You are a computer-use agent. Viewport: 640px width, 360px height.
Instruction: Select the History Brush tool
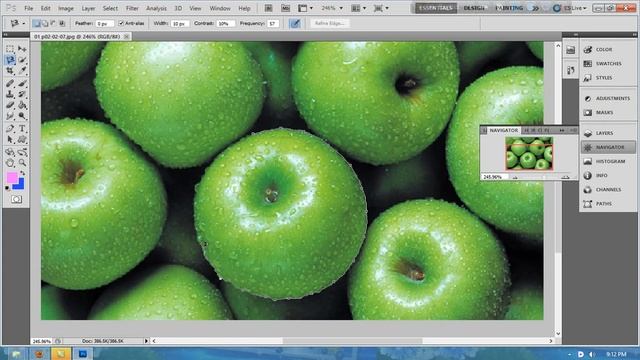(x=22, y=94)
